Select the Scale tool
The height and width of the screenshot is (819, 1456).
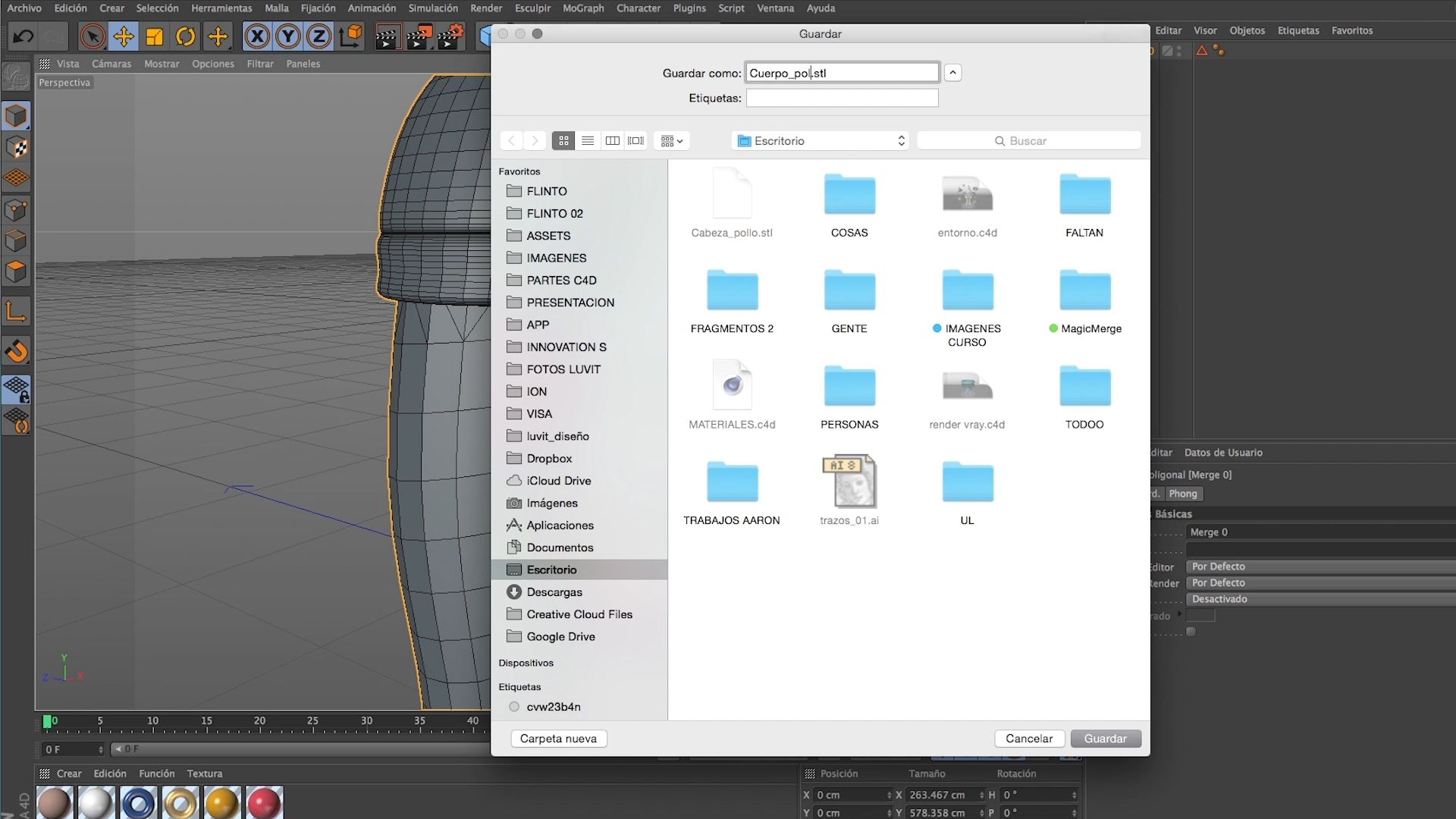click(x=154, y=36)
